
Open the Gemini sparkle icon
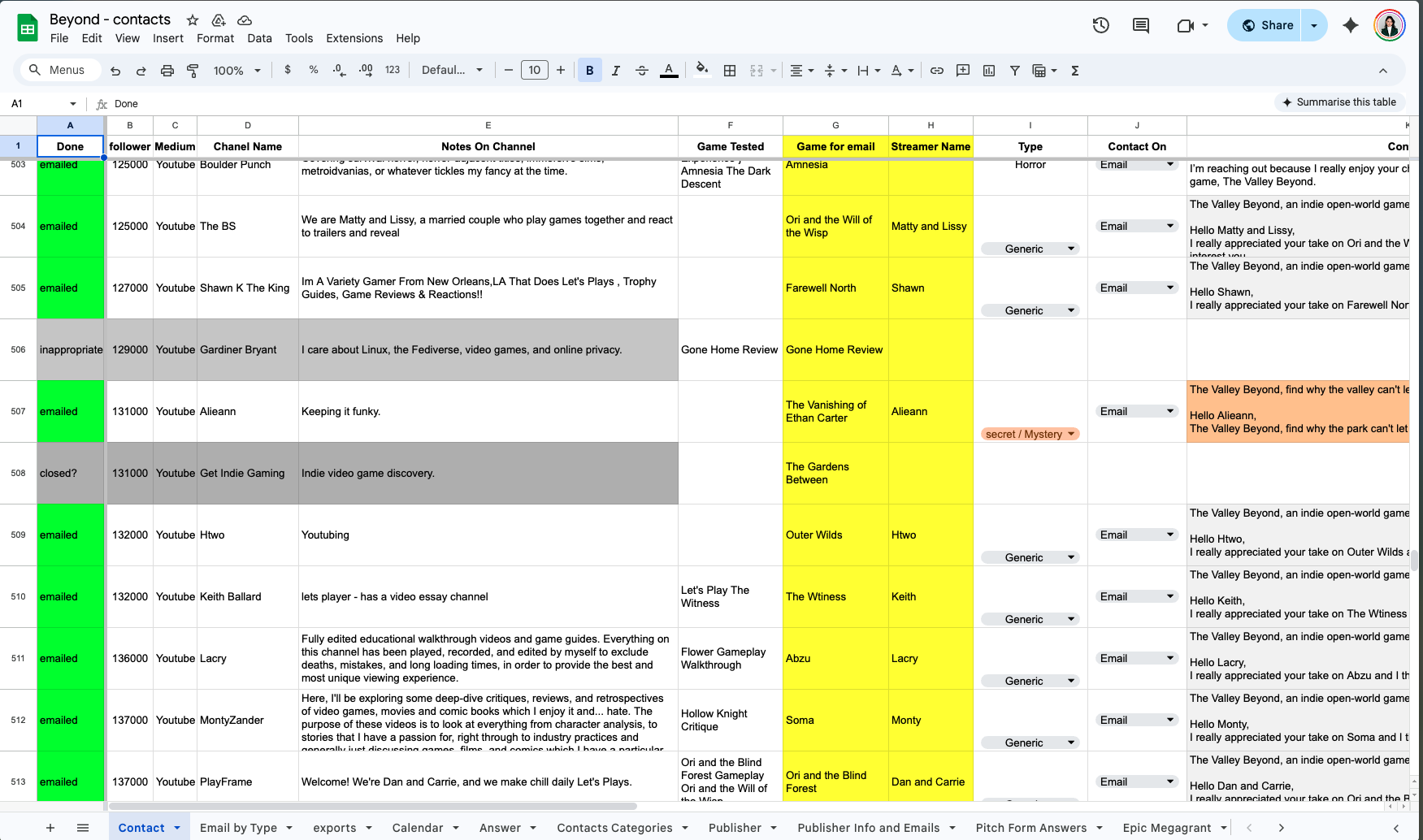coord(1351,25)
